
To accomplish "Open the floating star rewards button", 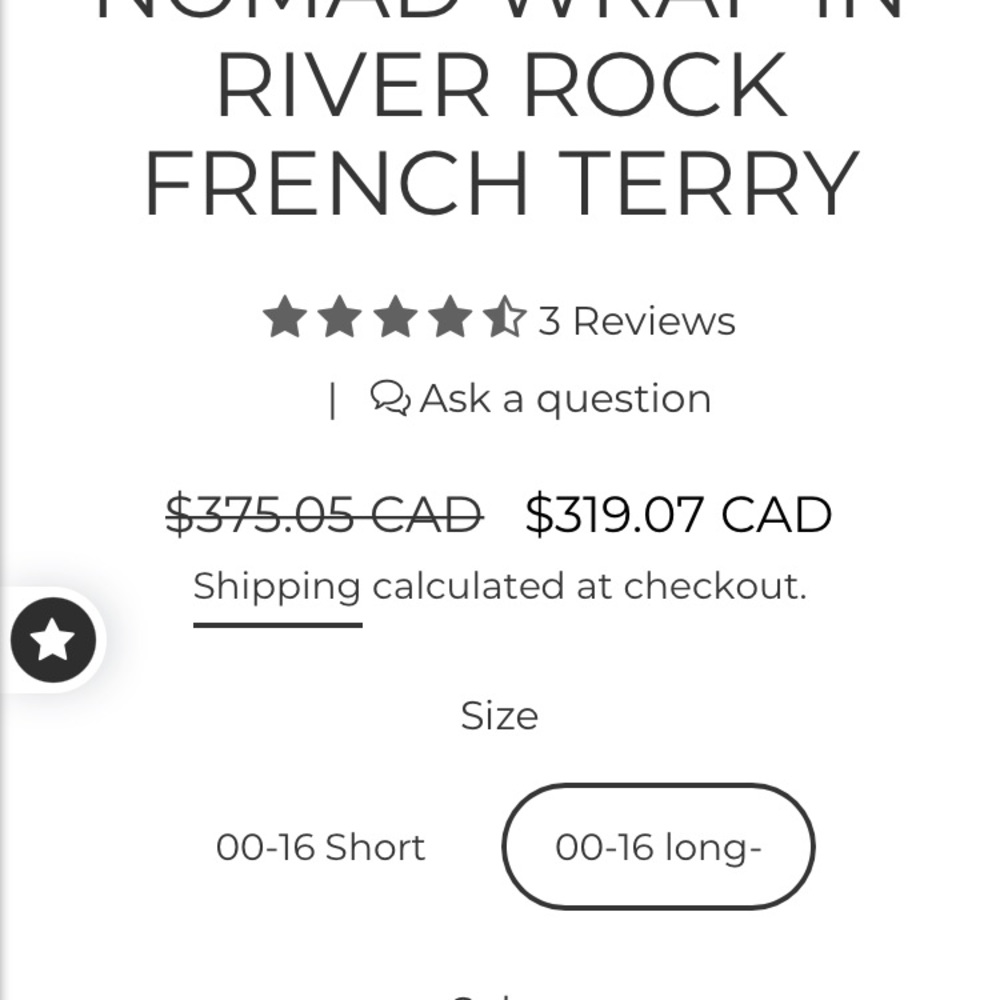I will (x=52, y=640).
